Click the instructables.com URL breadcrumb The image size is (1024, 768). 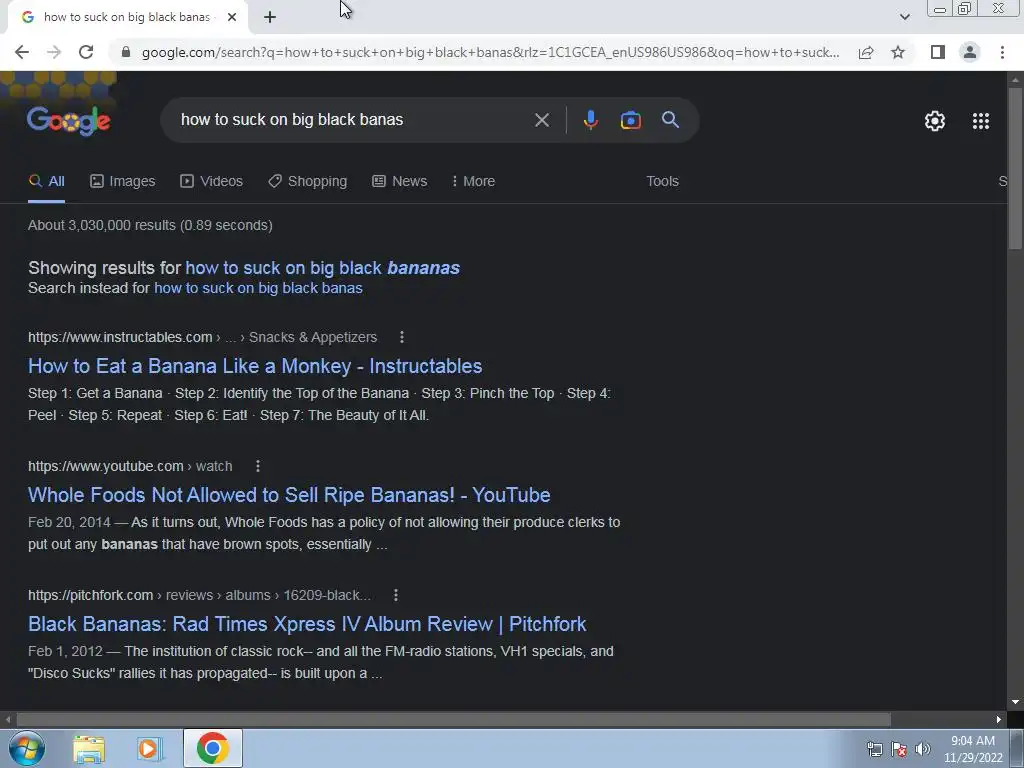pyautogui.click(x=202, y=337)
